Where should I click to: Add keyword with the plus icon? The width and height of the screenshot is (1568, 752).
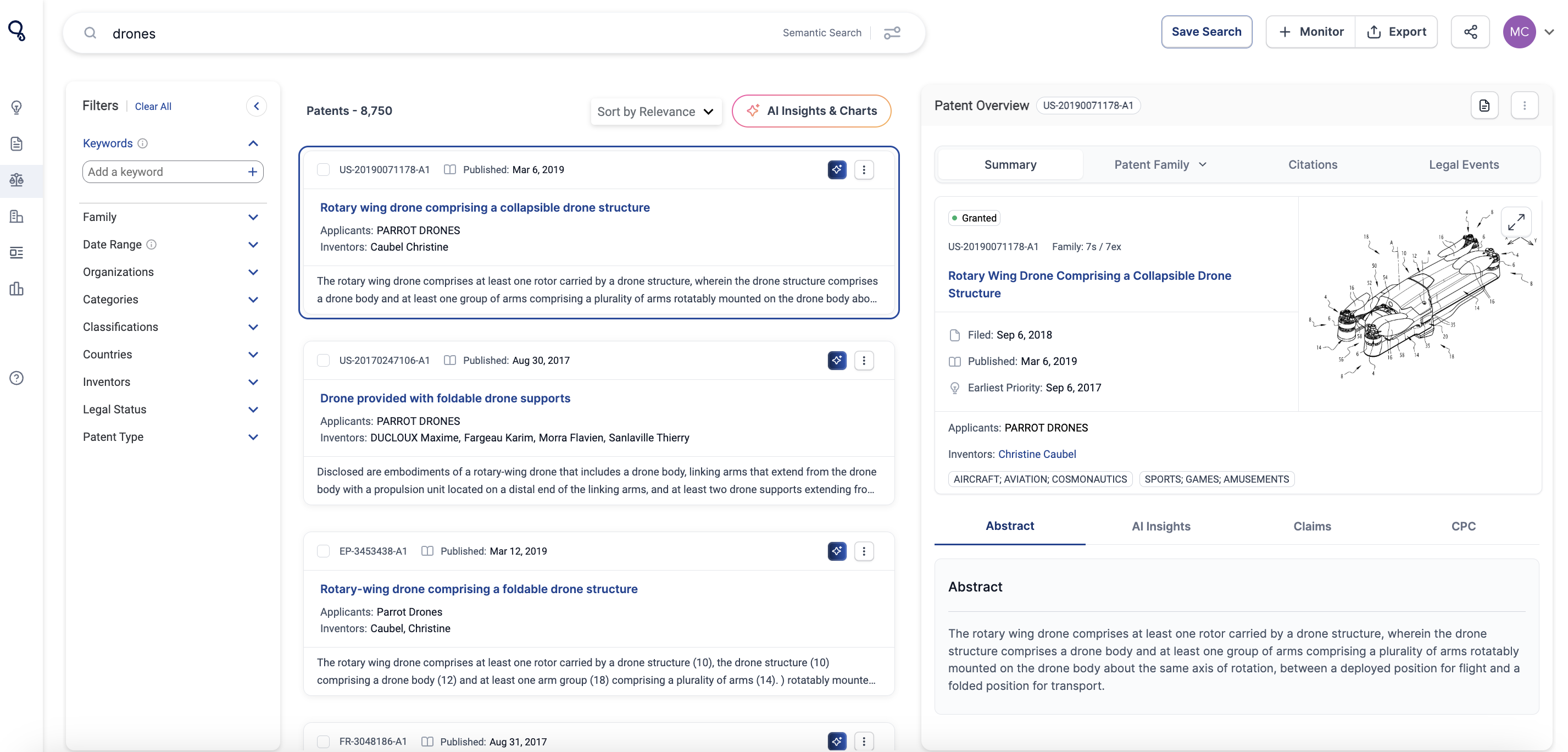click(x=253, y=172)
